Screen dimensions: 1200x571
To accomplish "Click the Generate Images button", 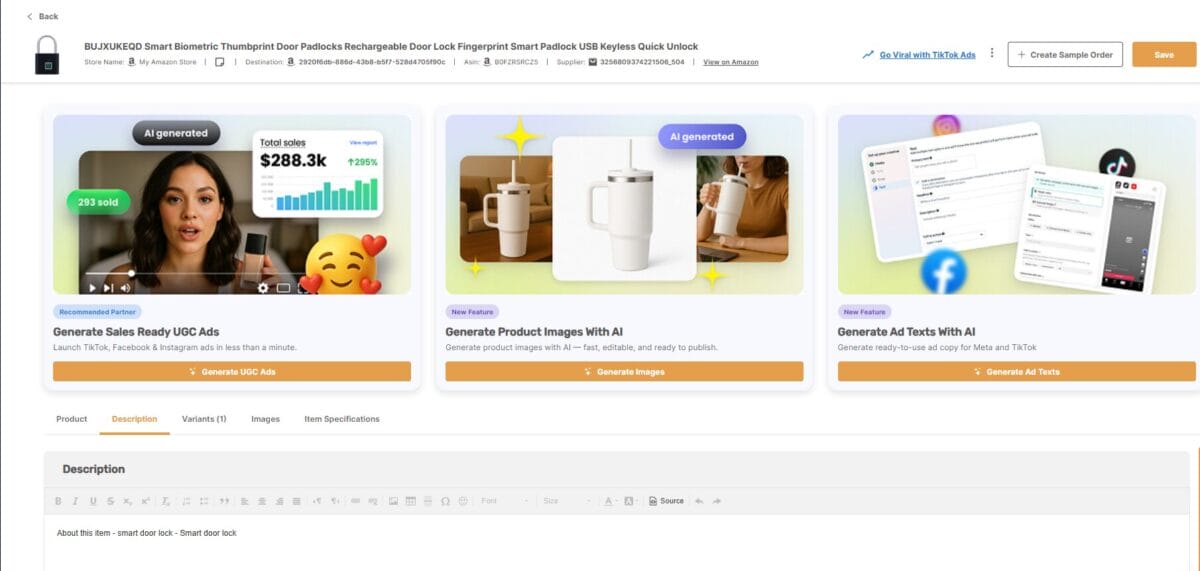I will pyautogui.click(x=624, y=371).
